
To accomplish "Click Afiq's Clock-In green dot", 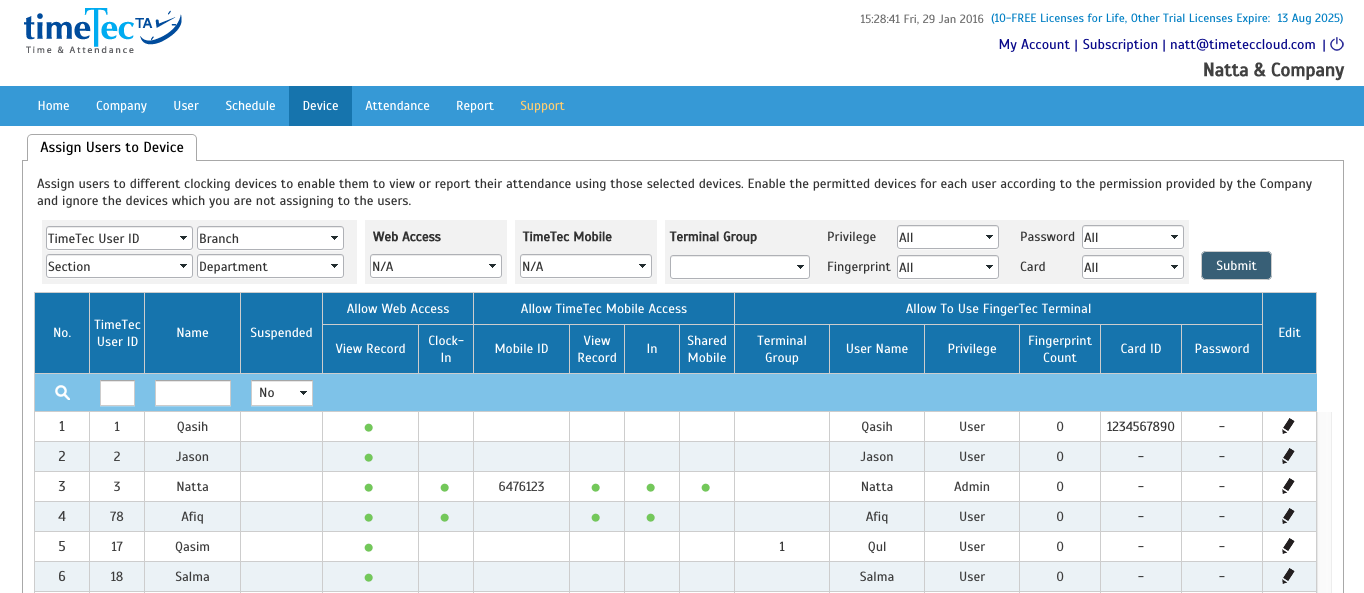I will 445,518.
